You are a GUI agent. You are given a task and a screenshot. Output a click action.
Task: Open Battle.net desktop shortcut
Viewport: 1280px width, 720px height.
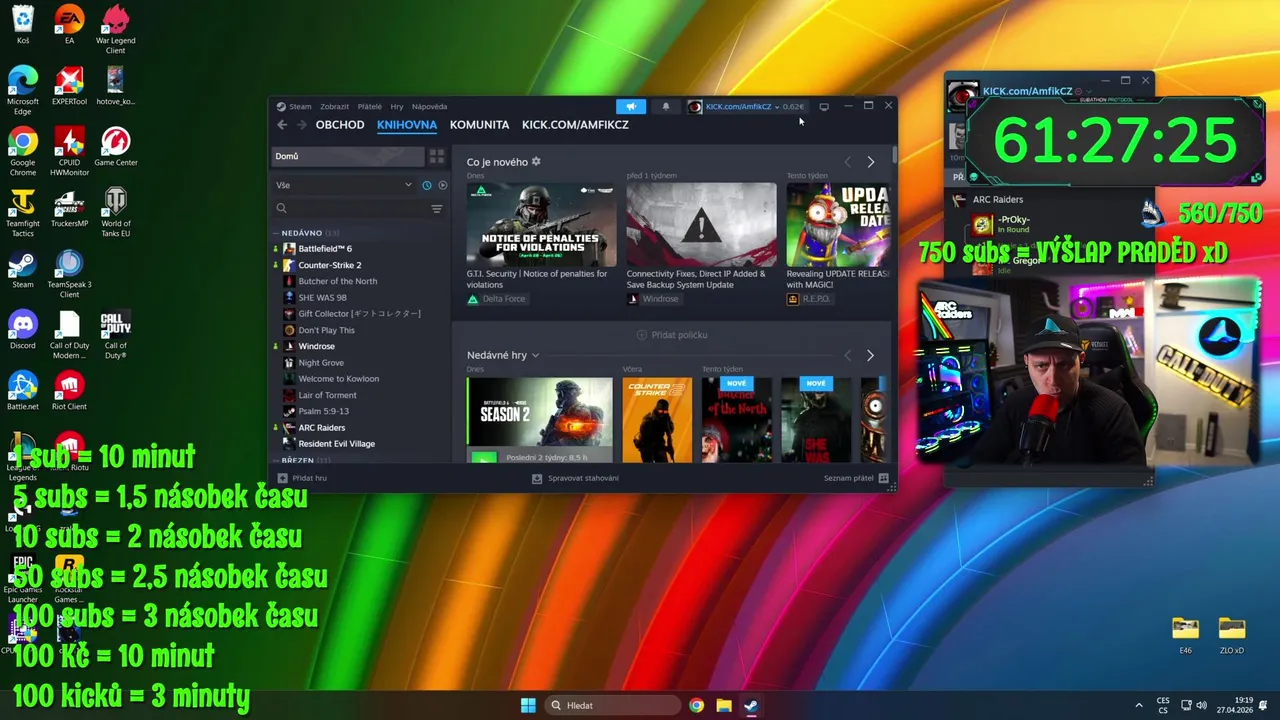tap(22, 393)
